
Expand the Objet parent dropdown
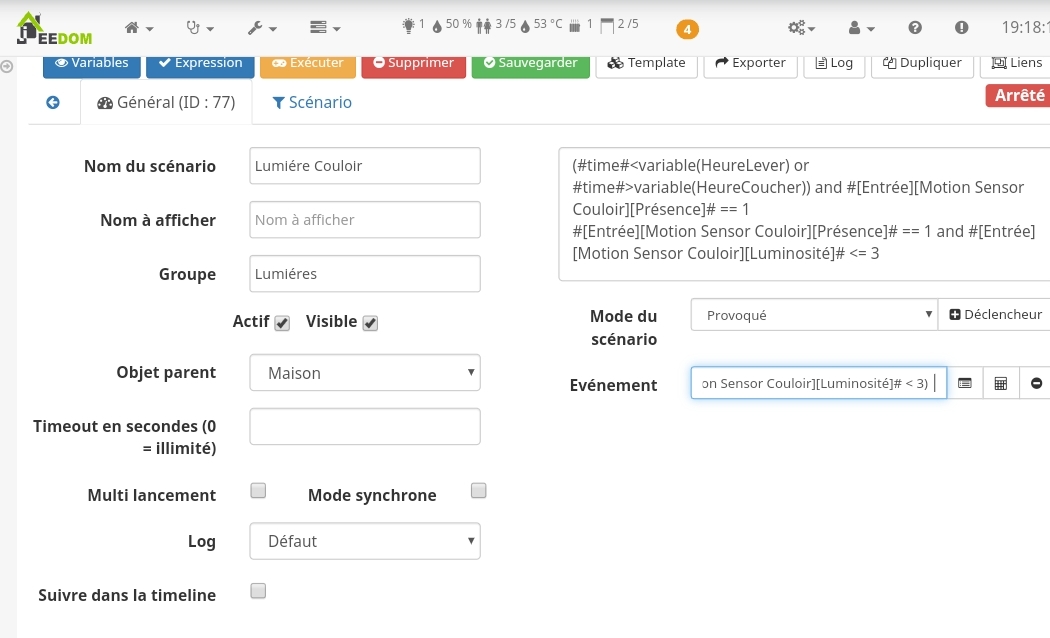click(x=365, y=373)
